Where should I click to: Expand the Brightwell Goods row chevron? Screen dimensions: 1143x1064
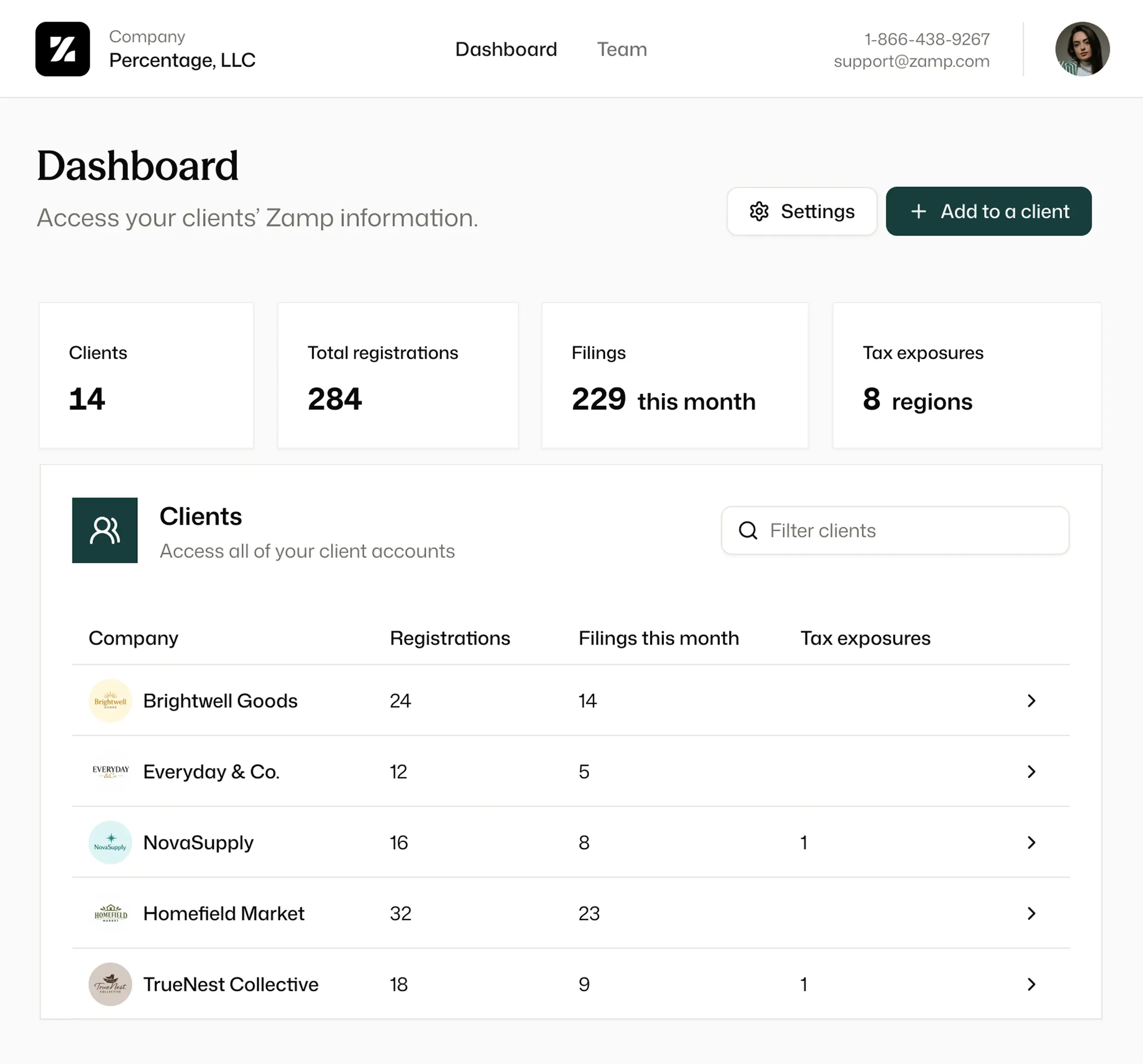1031,700
